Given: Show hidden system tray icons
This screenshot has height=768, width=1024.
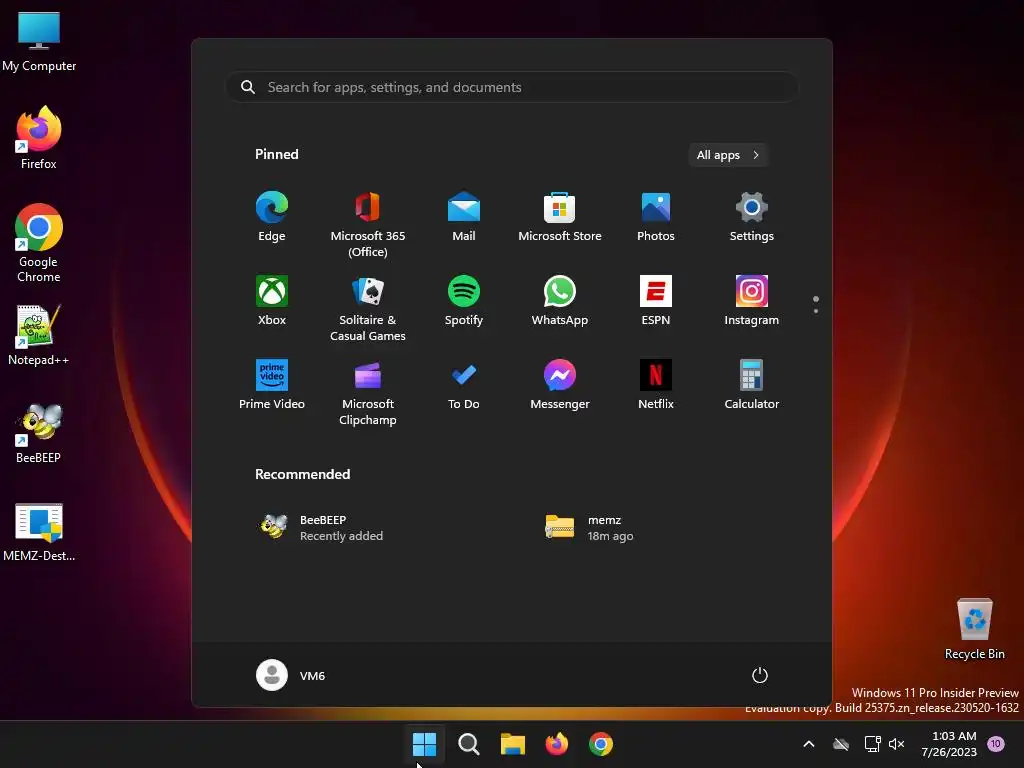Looking at the screenshot, I should (808, 744).
